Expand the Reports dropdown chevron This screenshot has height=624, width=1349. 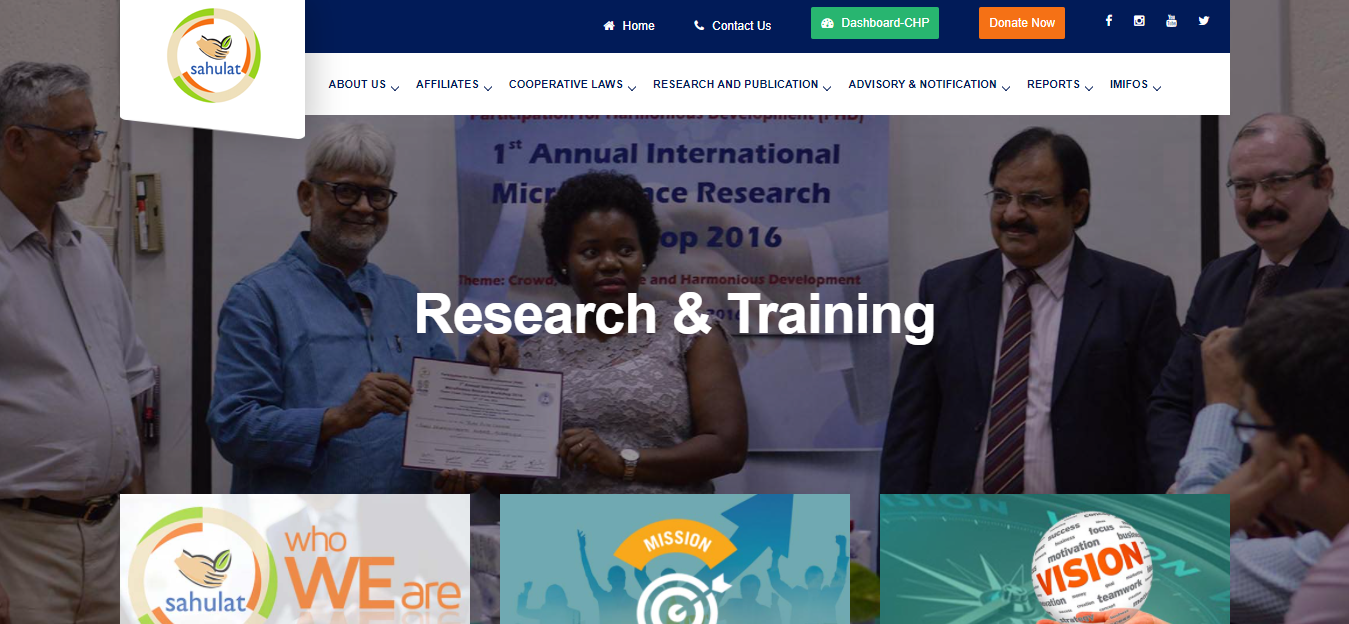1089,88
